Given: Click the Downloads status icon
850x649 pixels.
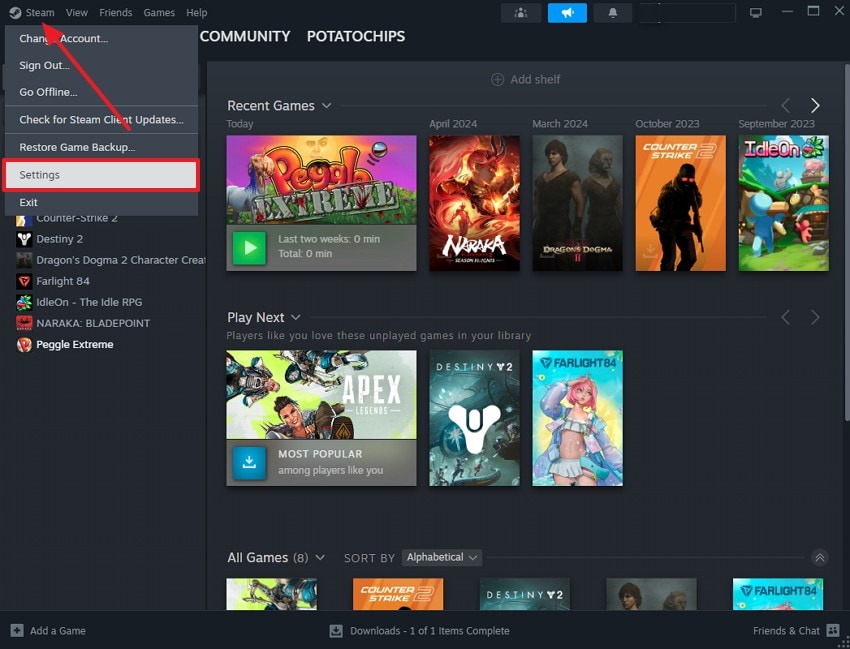Looking at the screenshot, I should [x=336, y=631].
